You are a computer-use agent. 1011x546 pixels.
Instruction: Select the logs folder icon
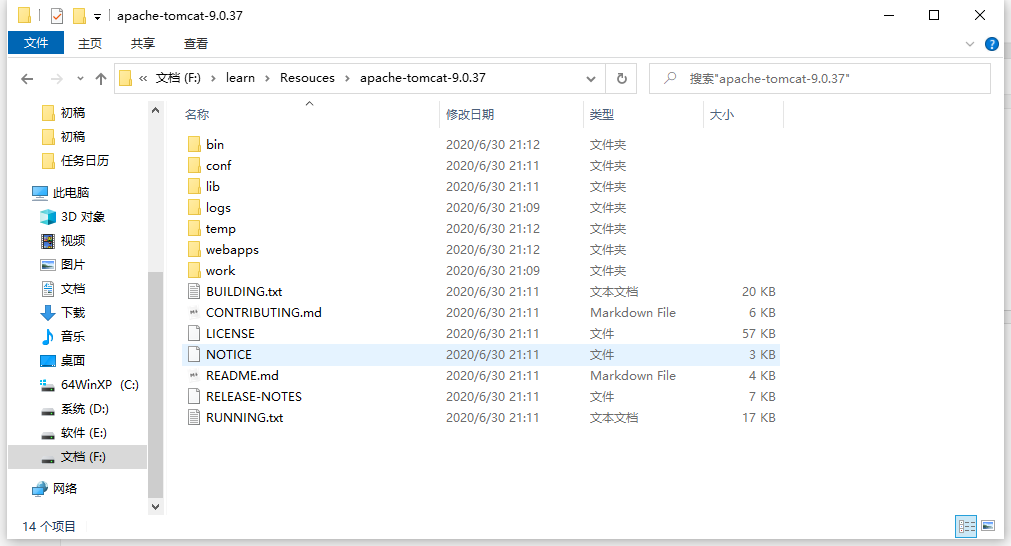[x=194, y=208]
